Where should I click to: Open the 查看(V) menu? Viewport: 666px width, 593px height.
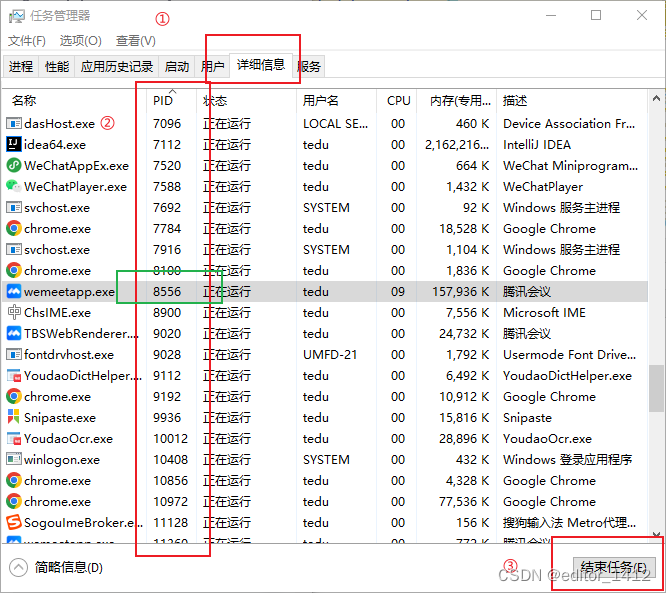coord(136,41)
